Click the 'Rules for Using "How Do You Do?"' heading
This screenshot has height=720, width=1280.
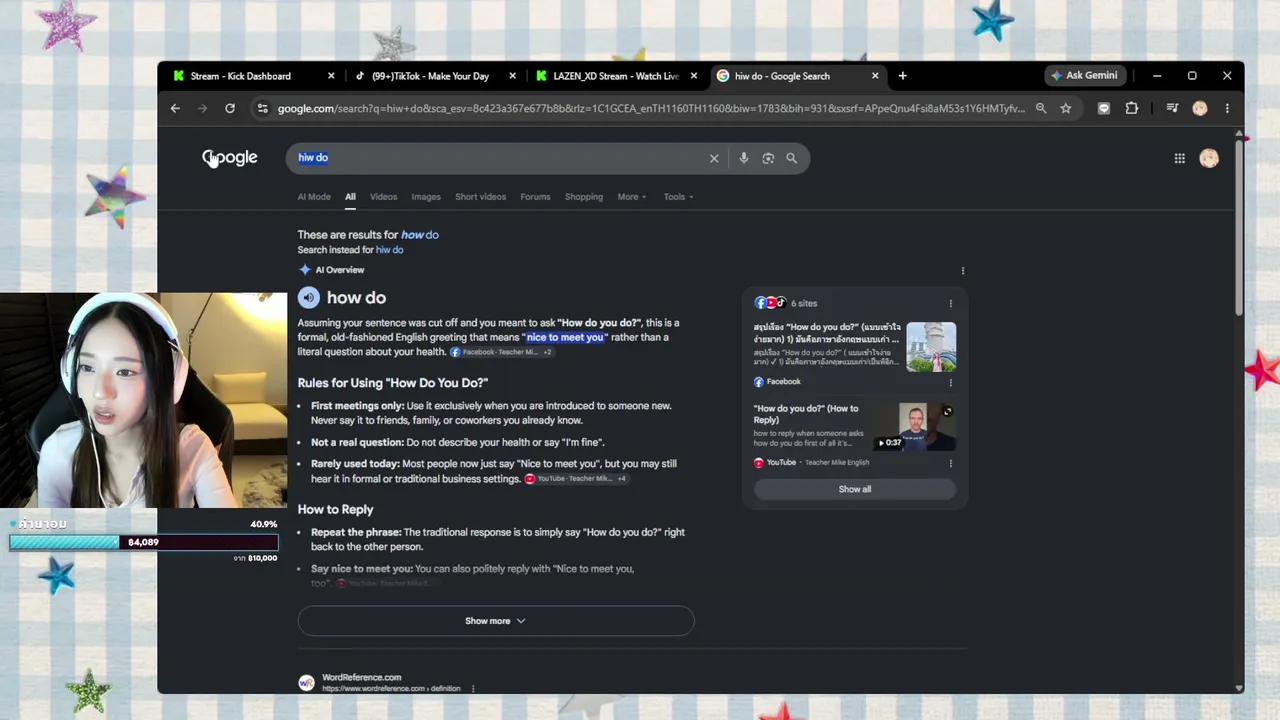[392, 383]
